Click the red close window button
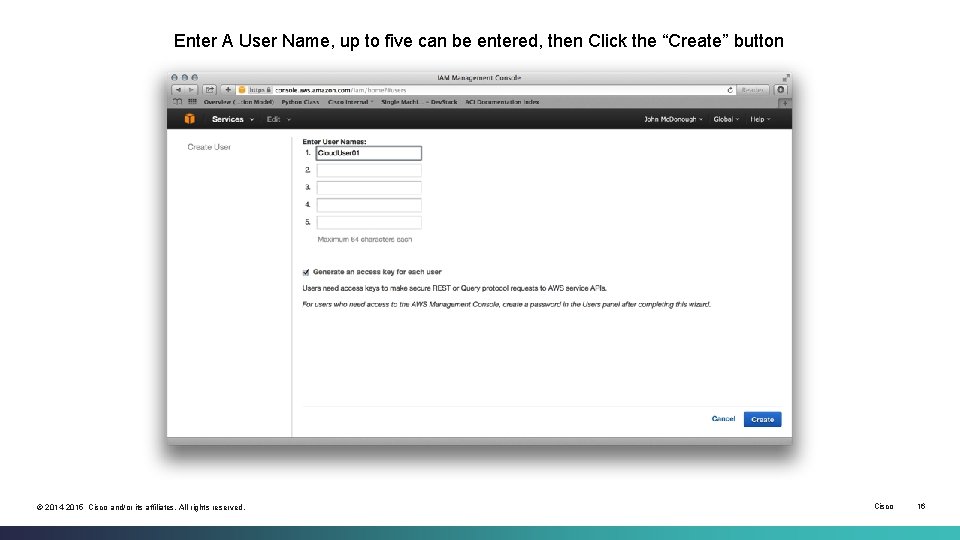 174,78
